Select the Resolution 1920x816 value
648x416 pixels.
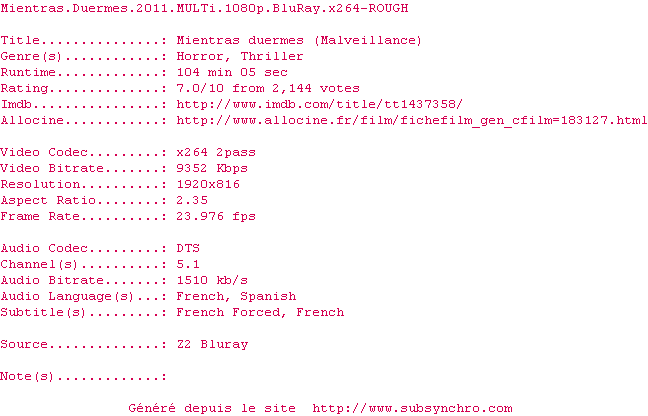pos(208,184)
